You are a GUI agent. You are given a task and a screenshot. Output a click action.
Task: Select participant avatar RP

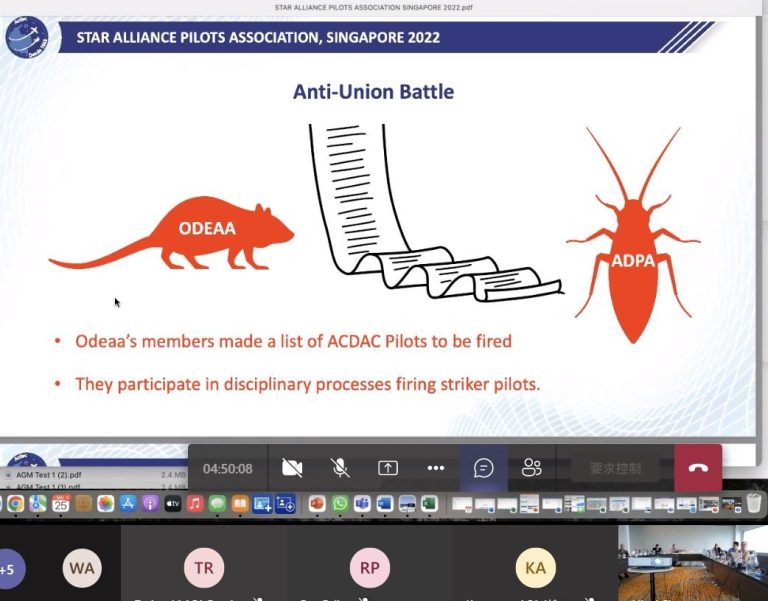tap(370, 568)
